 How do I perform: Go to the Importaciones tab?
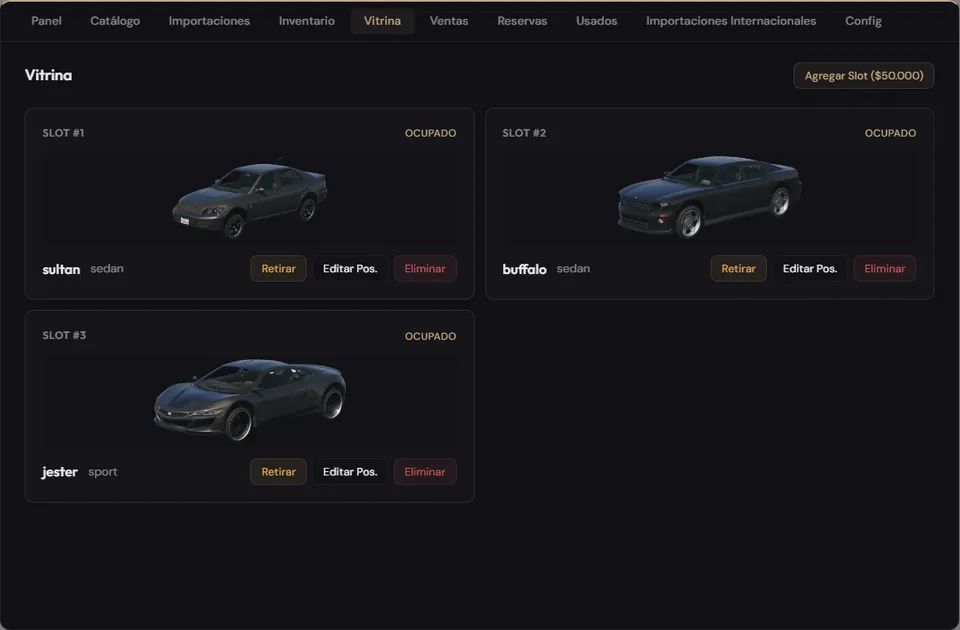[x=209, y=21]
